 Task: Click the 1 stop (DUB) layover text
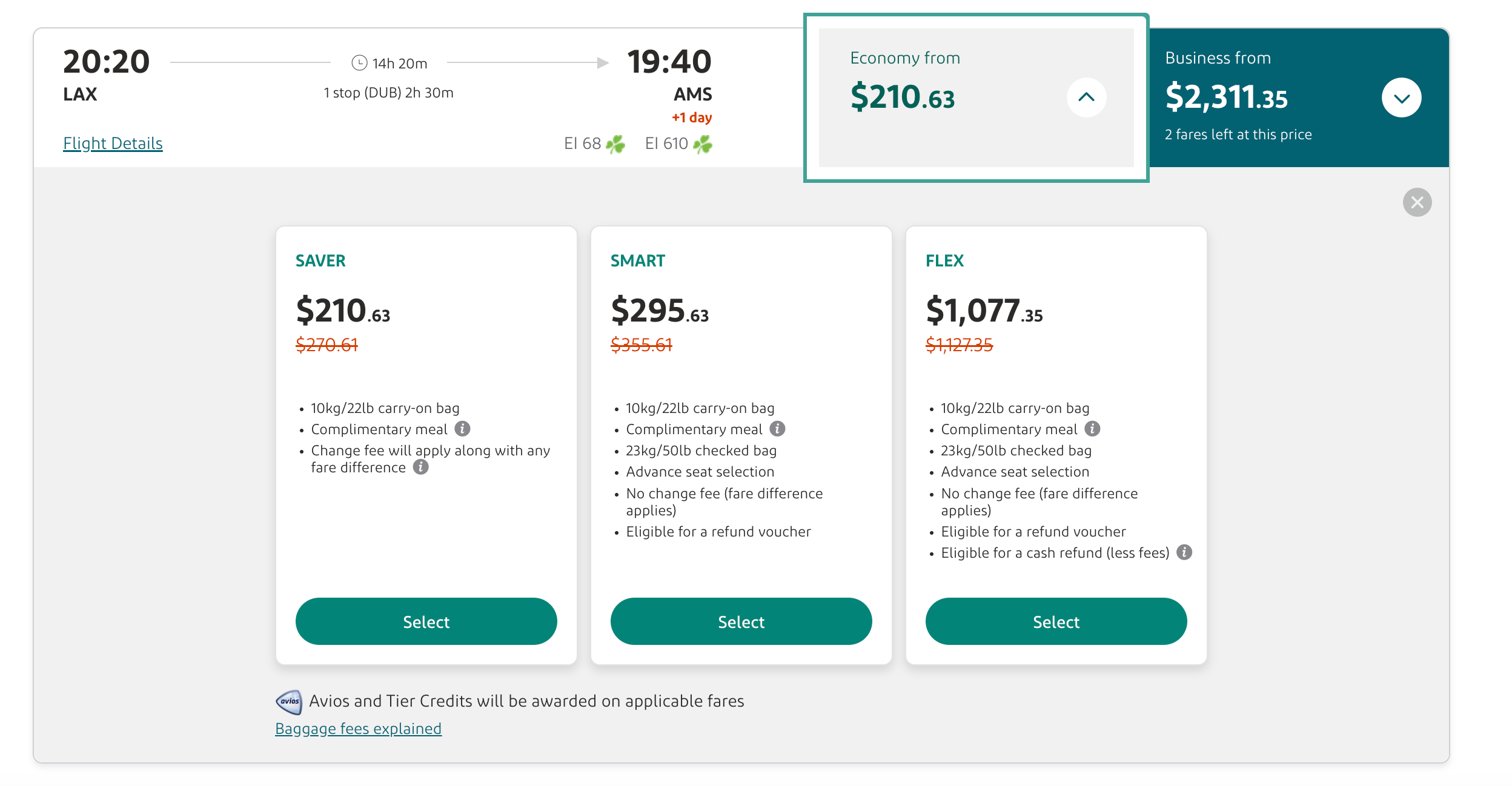pyautogui.click(x=388, y=93)
